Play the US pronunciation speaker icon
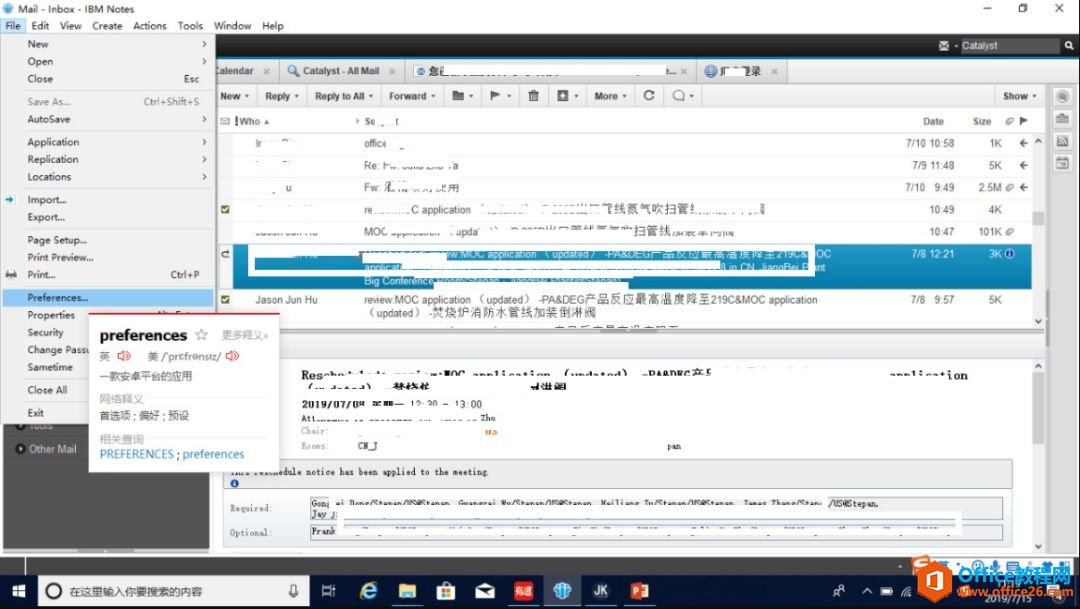The width and height of the screenshot is (1080, 609). (x=232, y=356)
